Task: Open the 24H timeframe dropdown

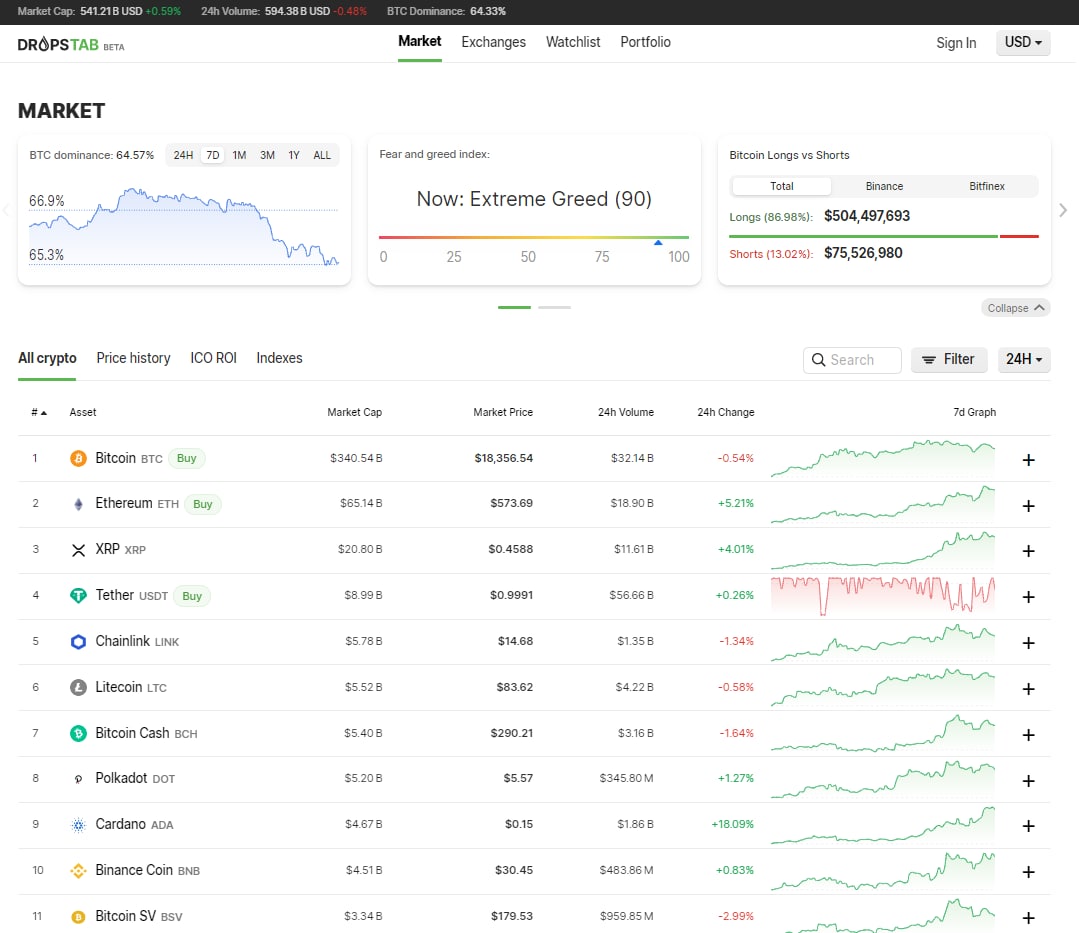Action: pyautogui.click(x=1024, y=360)
